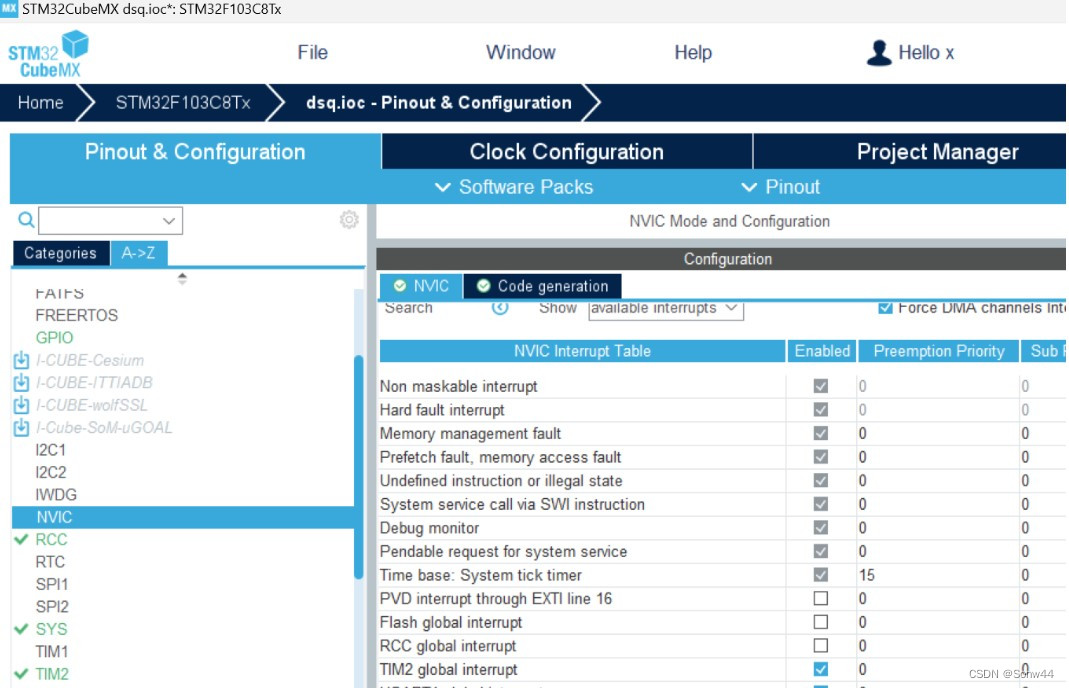Click the interrupt search back-arrow icon
This screenshot has height=688, width=1069.
(x=500, y=308)
